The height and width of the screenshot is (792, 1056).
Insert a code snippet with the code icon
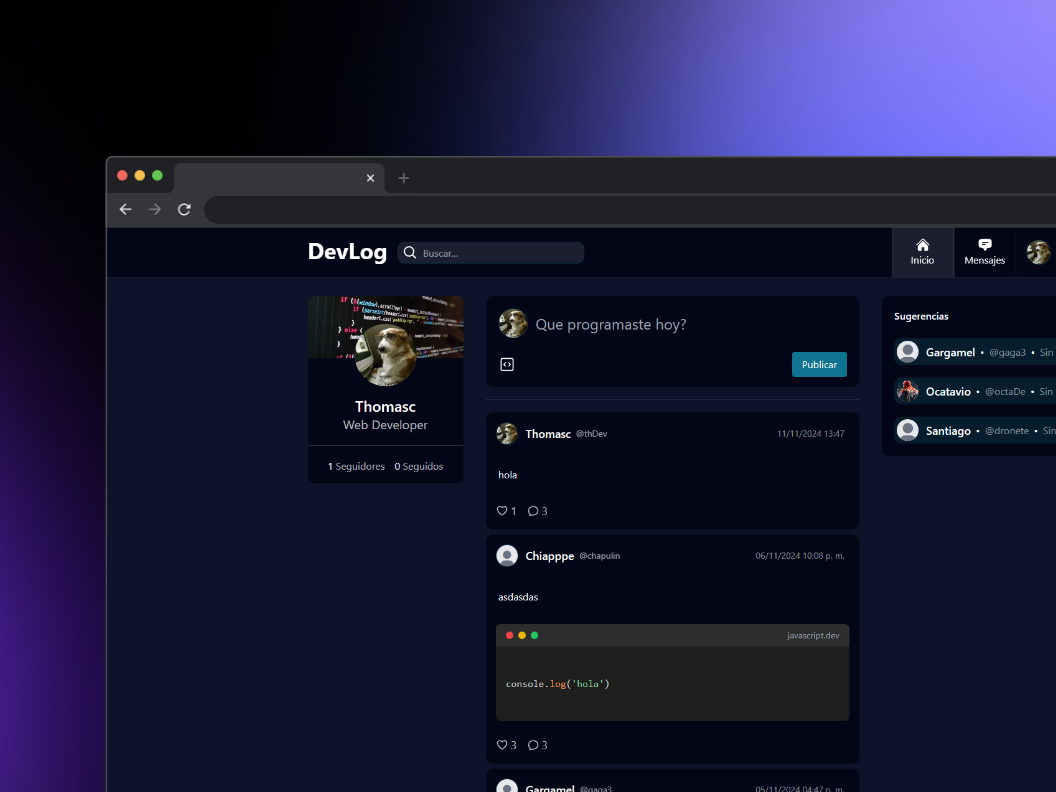coord(507,364)
